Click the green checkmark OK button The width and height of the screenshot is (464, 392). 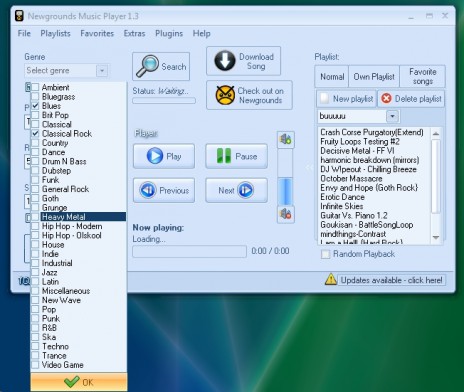(x=79, y=382)
